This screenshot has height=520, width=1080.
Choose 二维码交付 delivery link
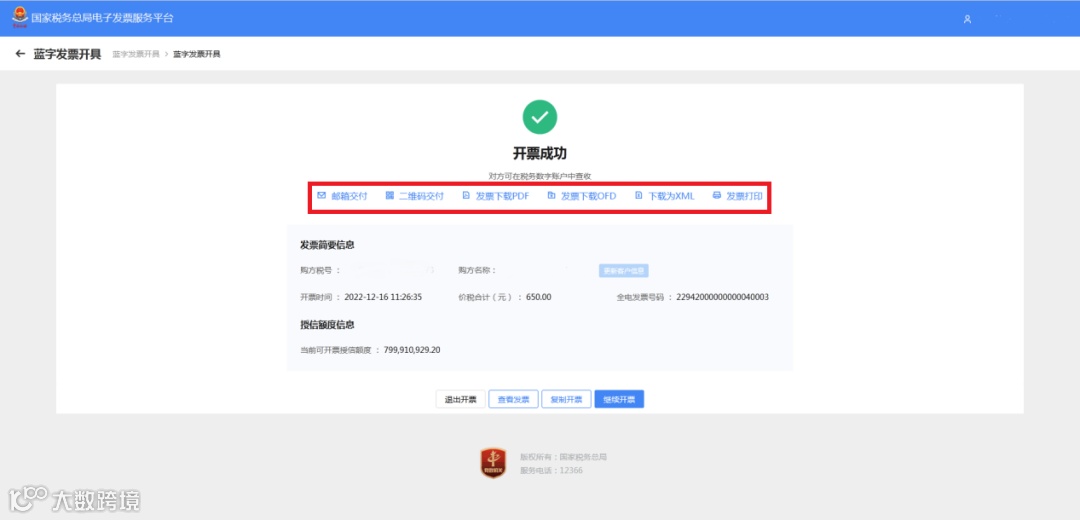click(x=422, y=196)
